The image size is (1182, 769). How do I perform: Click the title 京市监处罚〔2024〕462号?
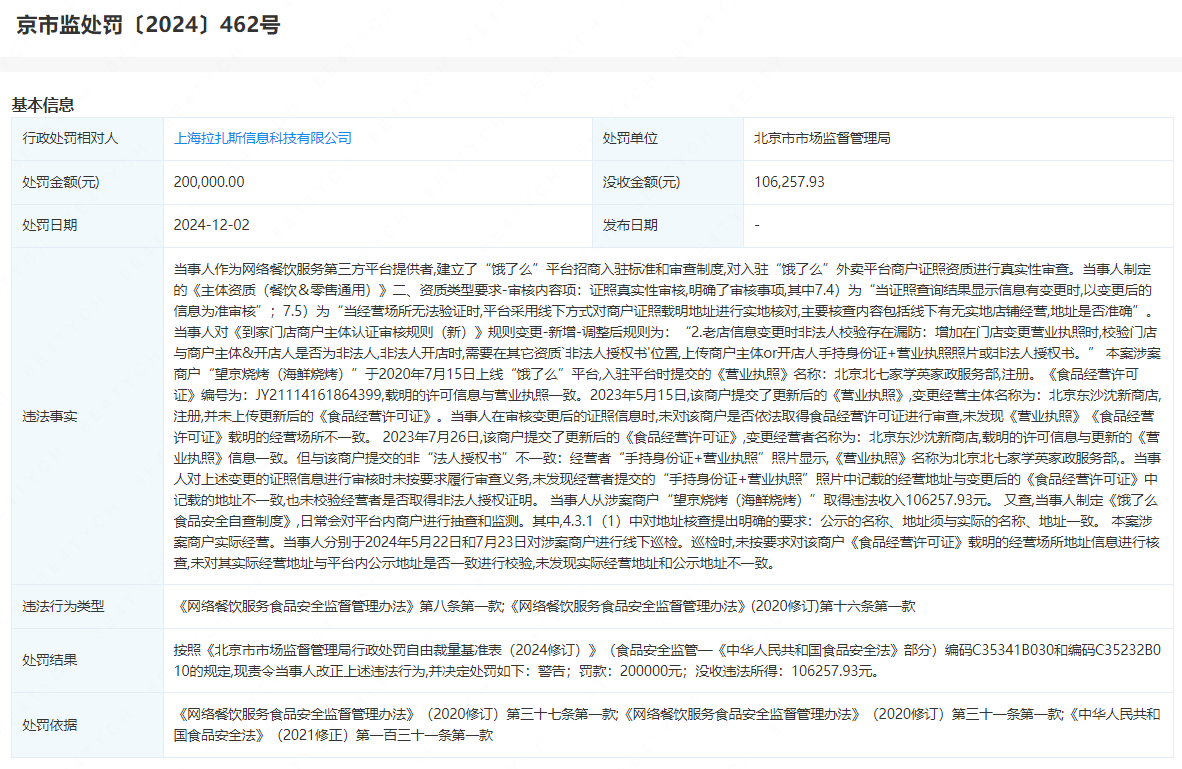coord(147,26)
